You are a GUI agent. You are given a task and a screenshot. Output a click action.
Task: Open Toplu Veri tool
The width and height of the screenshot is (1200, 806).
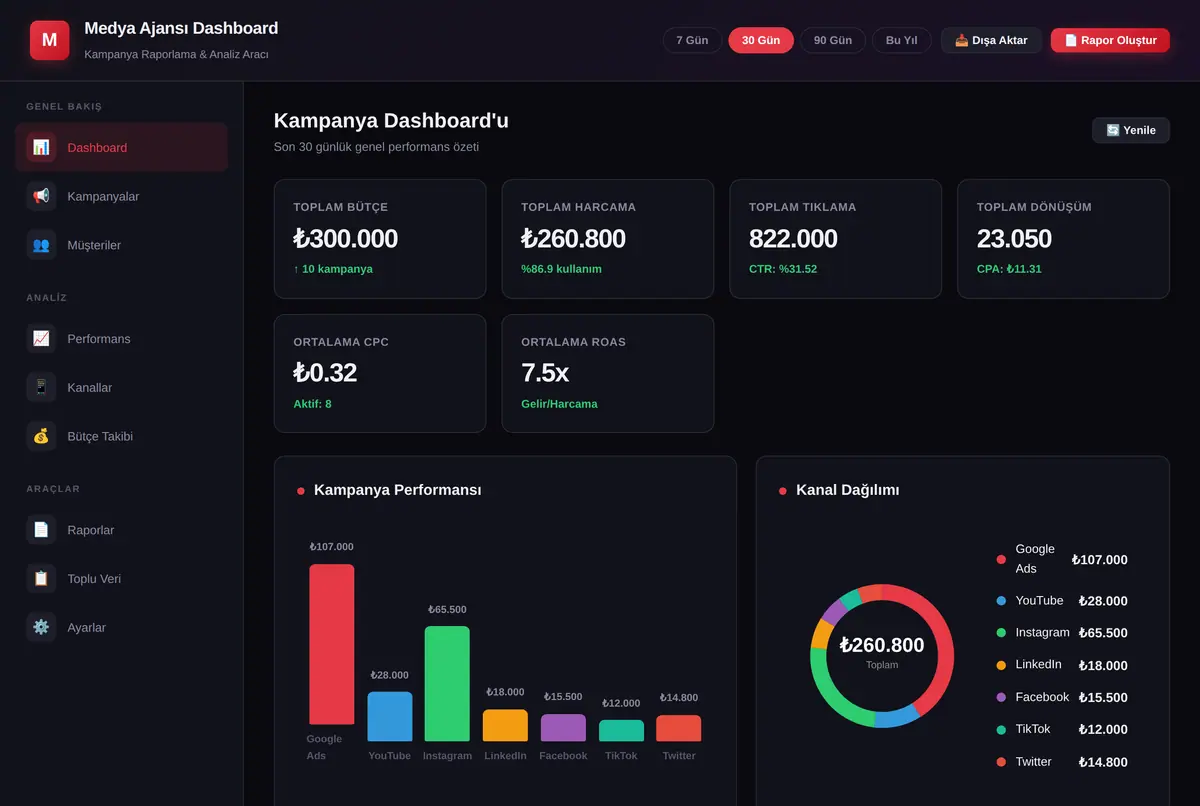click(x=121, y=578)
